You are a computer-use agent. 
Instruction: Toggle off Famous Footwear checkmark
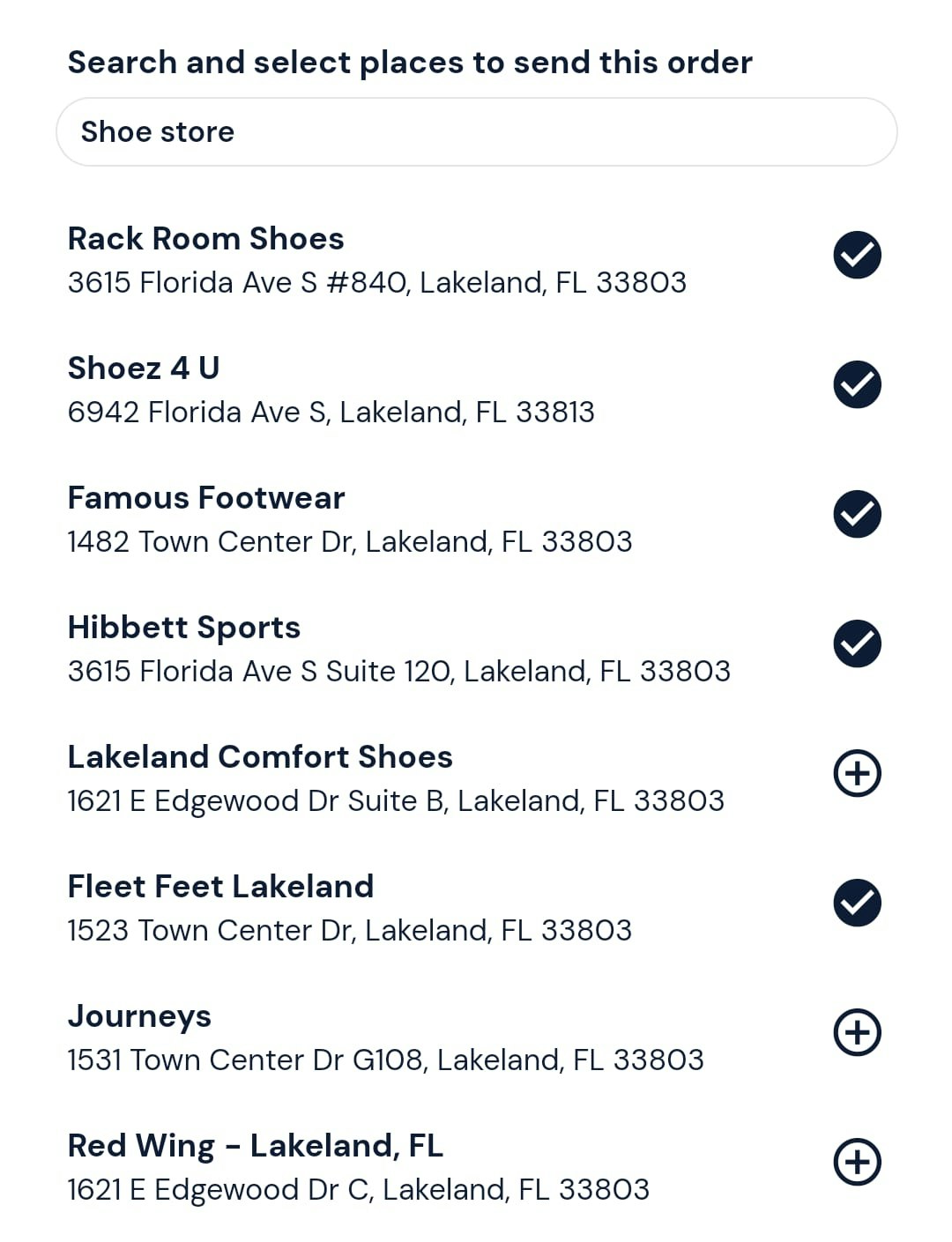tap(857, 514)
